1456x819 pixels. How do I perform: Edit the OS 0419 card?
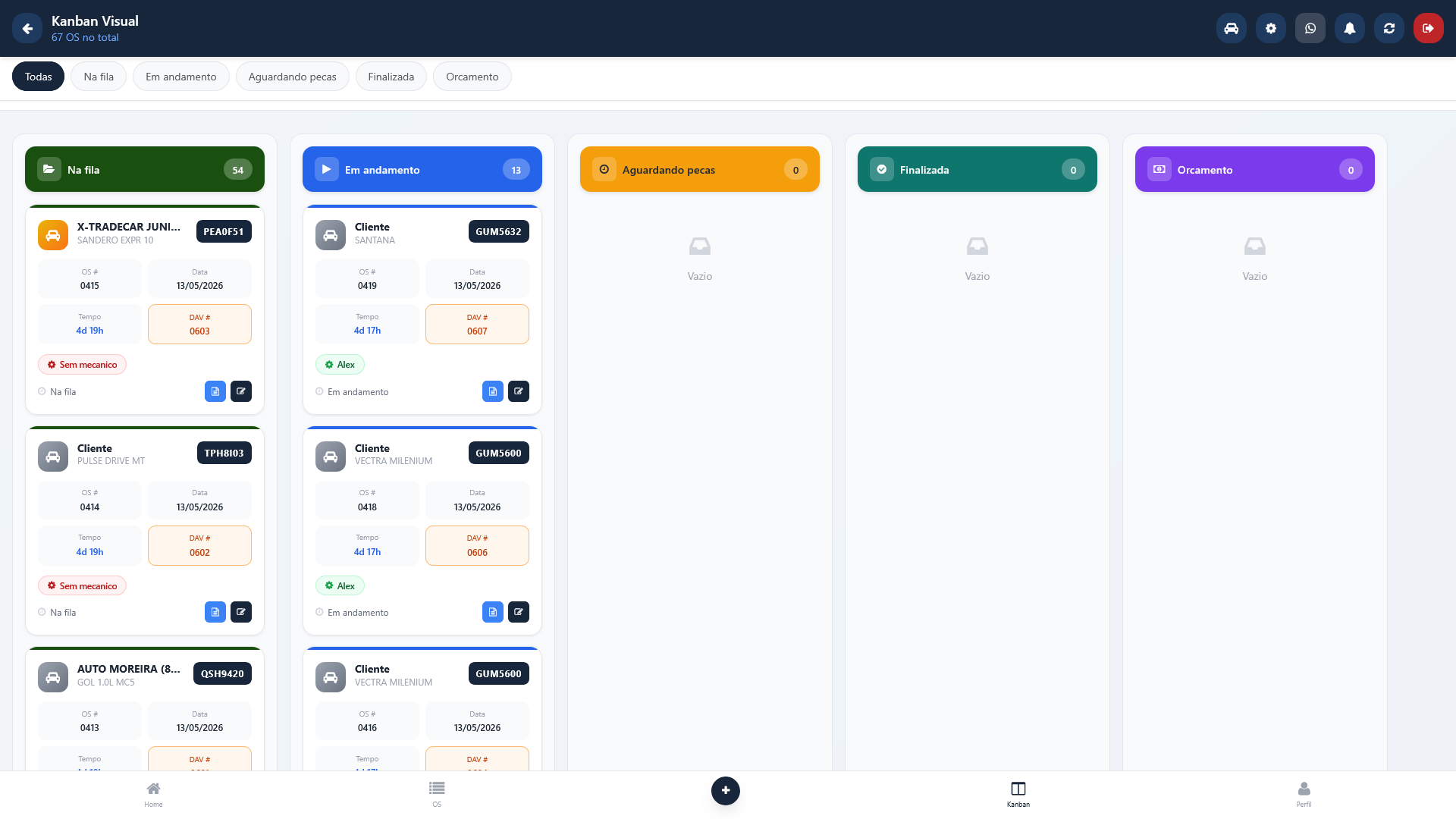[x=519, y=391]
